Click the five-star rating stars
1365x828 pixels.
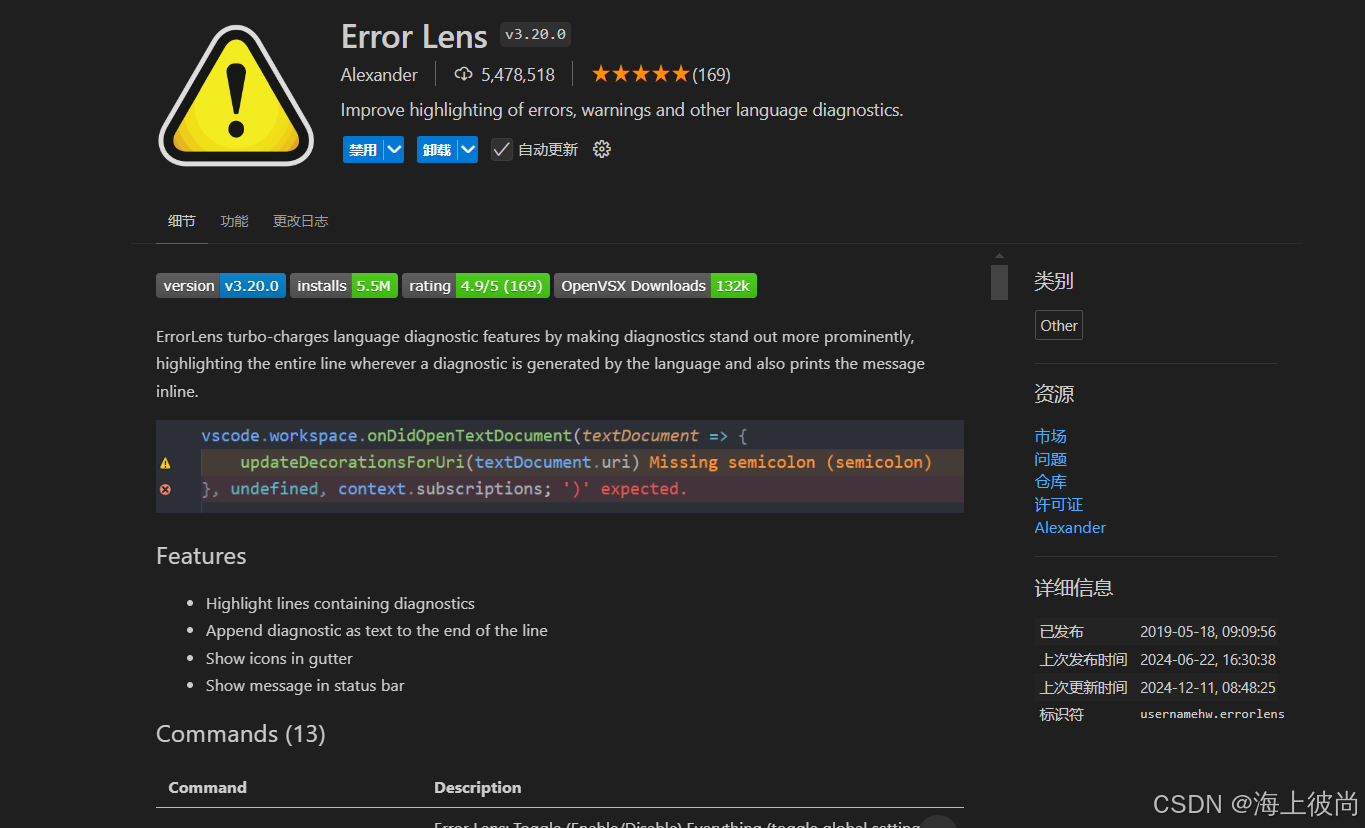(640, 74)
